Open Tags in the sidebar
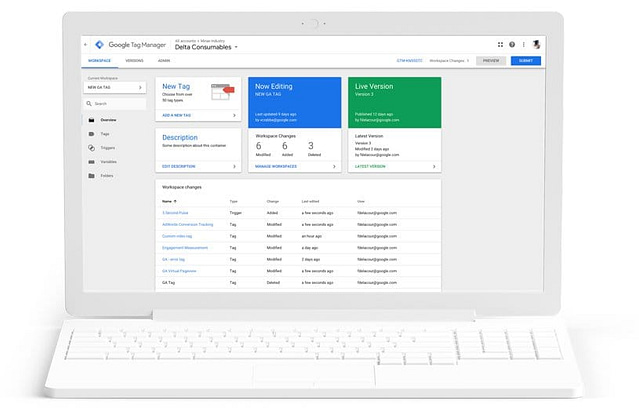639x408 pixels. click(x=105, y=134)
